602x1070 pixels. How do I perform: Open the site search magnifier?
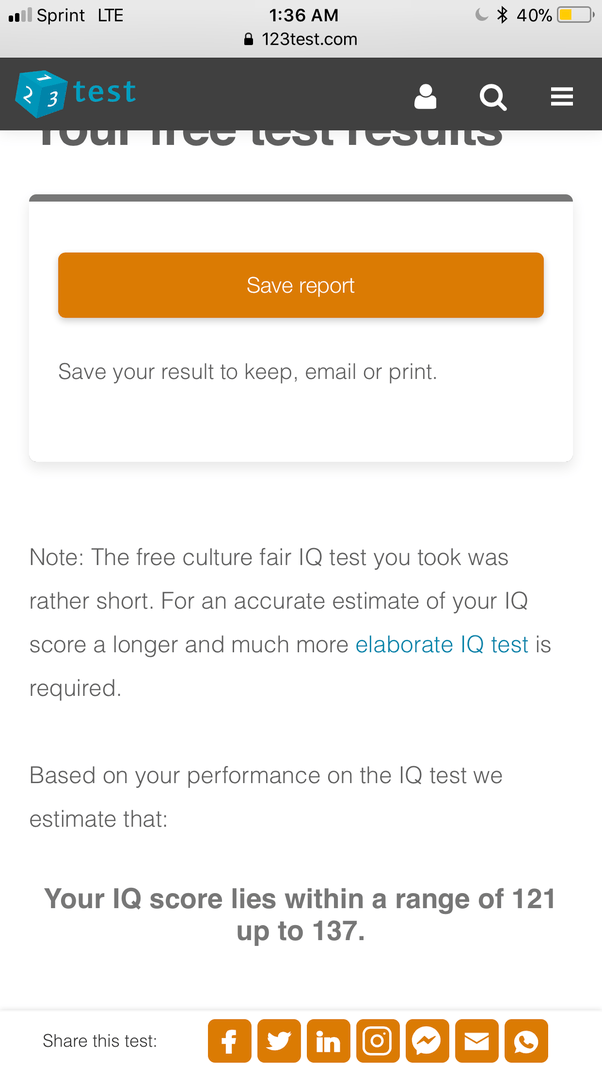(493, 97)
